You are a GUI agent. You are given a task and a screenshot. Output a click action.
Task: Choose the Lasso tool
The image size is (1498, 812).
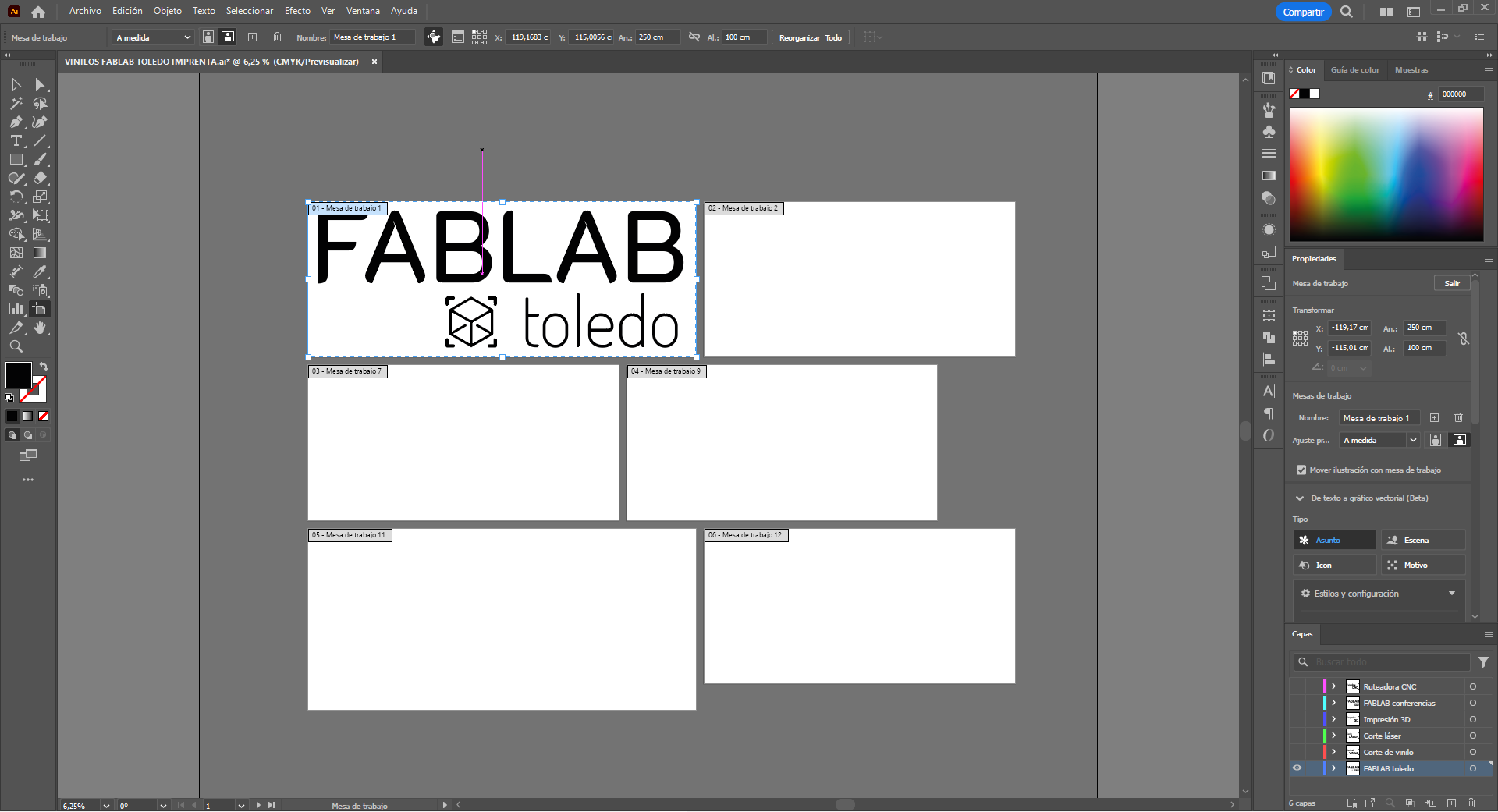pos(41,103)
